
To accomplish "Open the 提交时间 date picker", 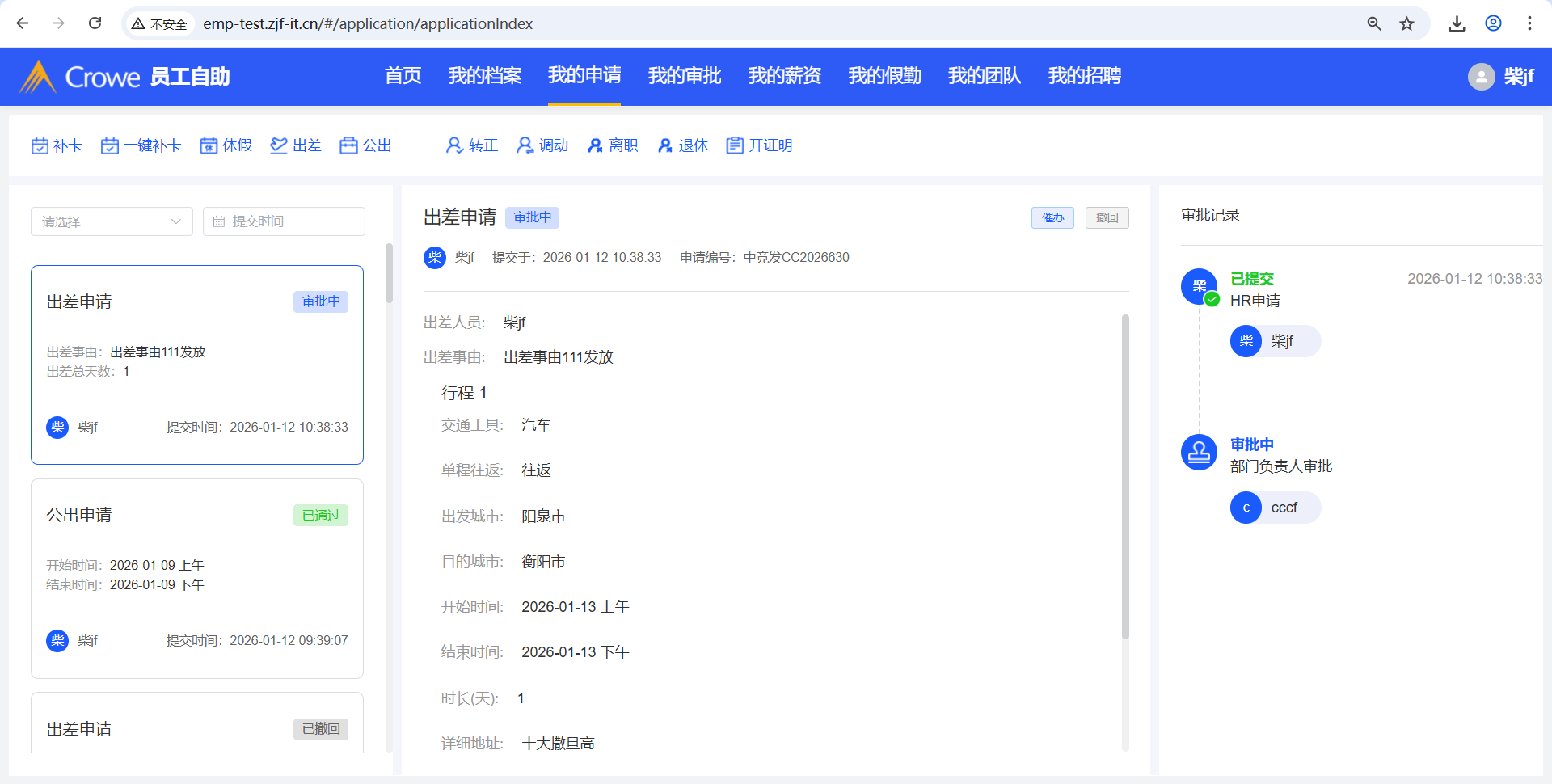I will (x=284, y=221).
